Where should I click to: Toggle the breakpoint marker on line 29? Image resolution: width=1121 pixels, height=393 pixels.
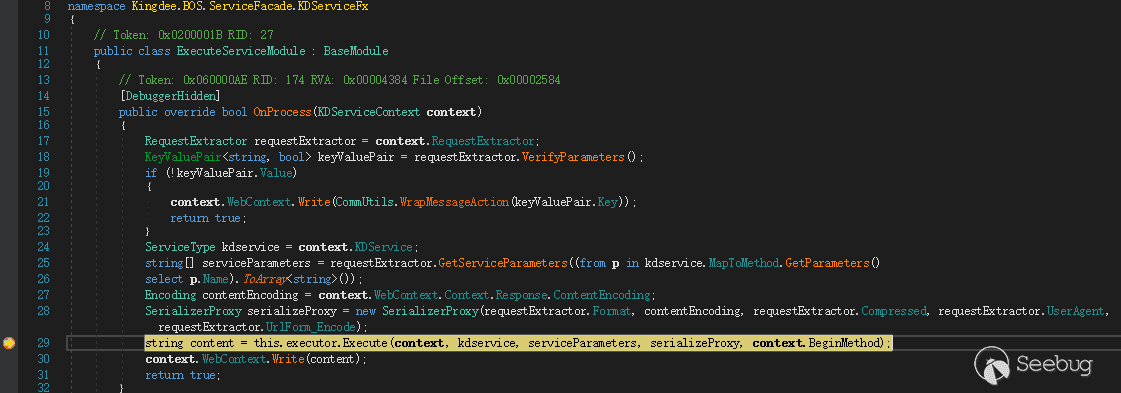9,344
